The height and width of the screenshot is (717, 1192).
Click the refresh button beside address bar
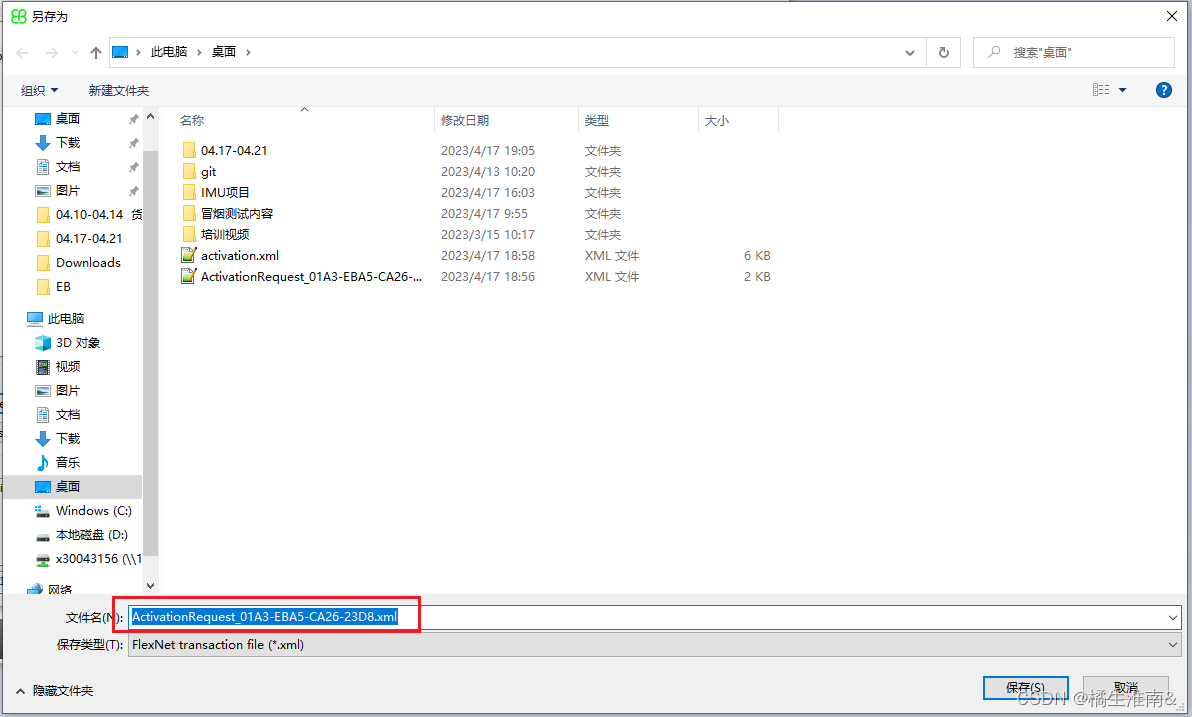[x=943, y=52]
